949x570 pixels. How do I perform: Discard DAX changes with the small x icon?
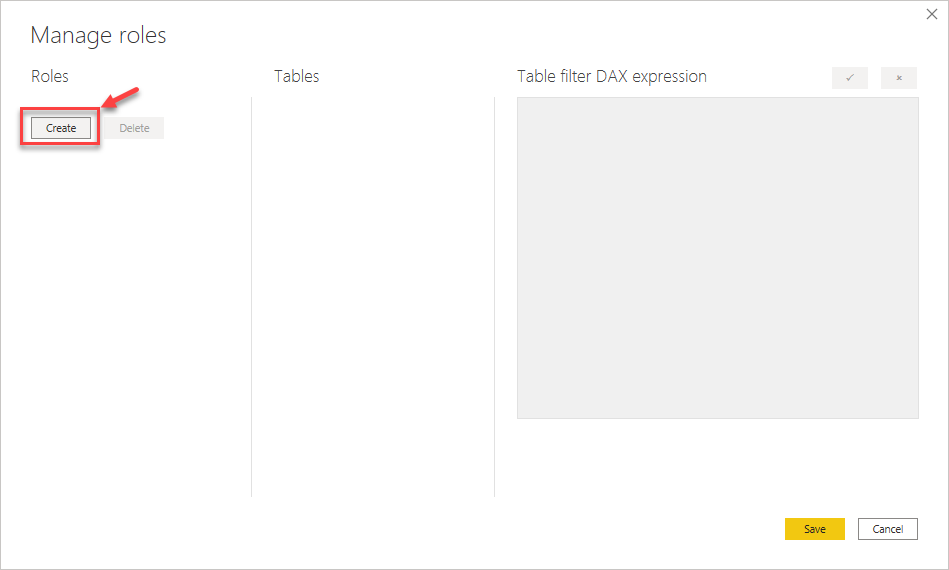click(899, 78)
